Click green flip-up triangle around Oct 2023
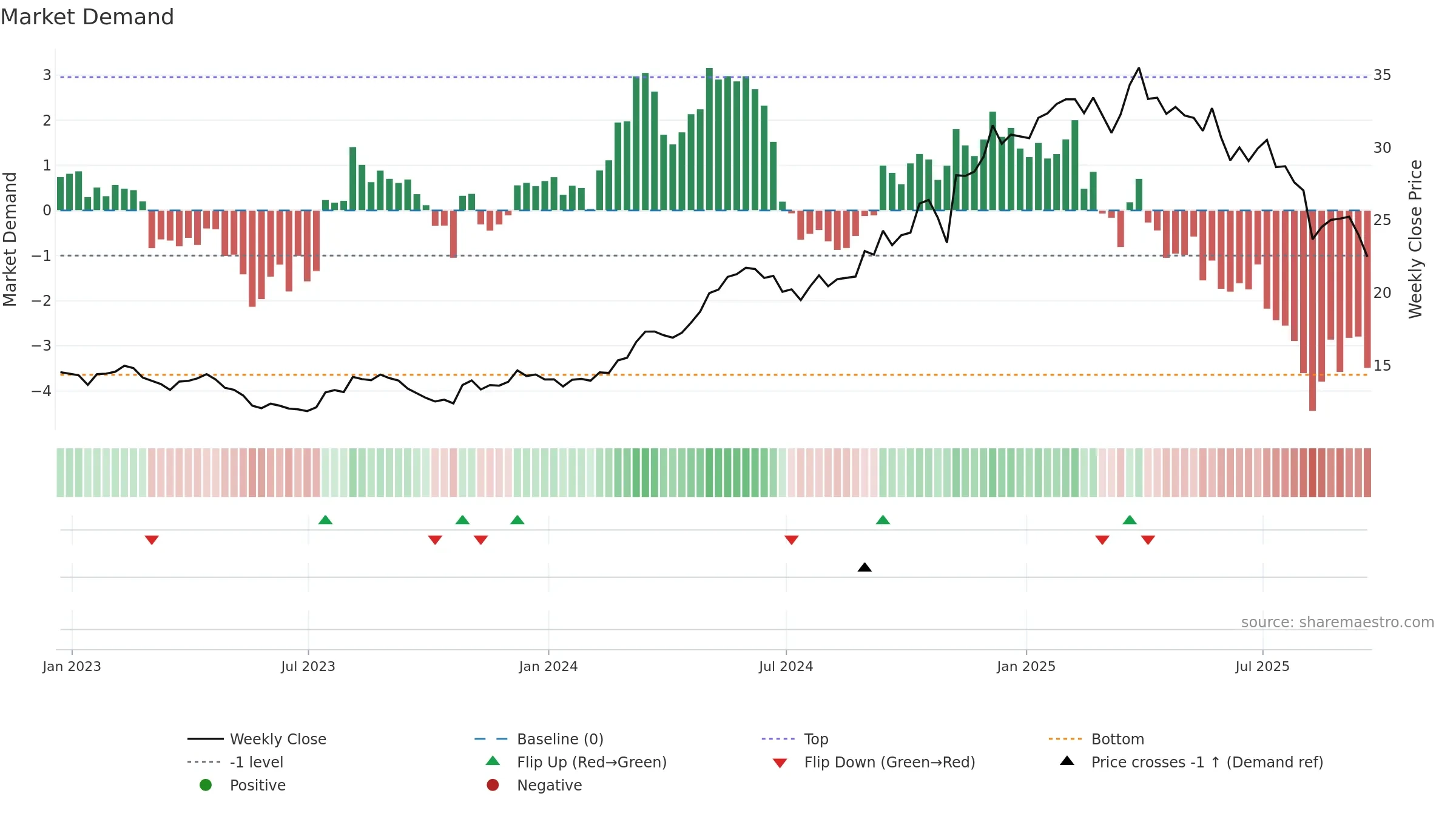Screen dimensions: 1456x819 coord(462,520)
